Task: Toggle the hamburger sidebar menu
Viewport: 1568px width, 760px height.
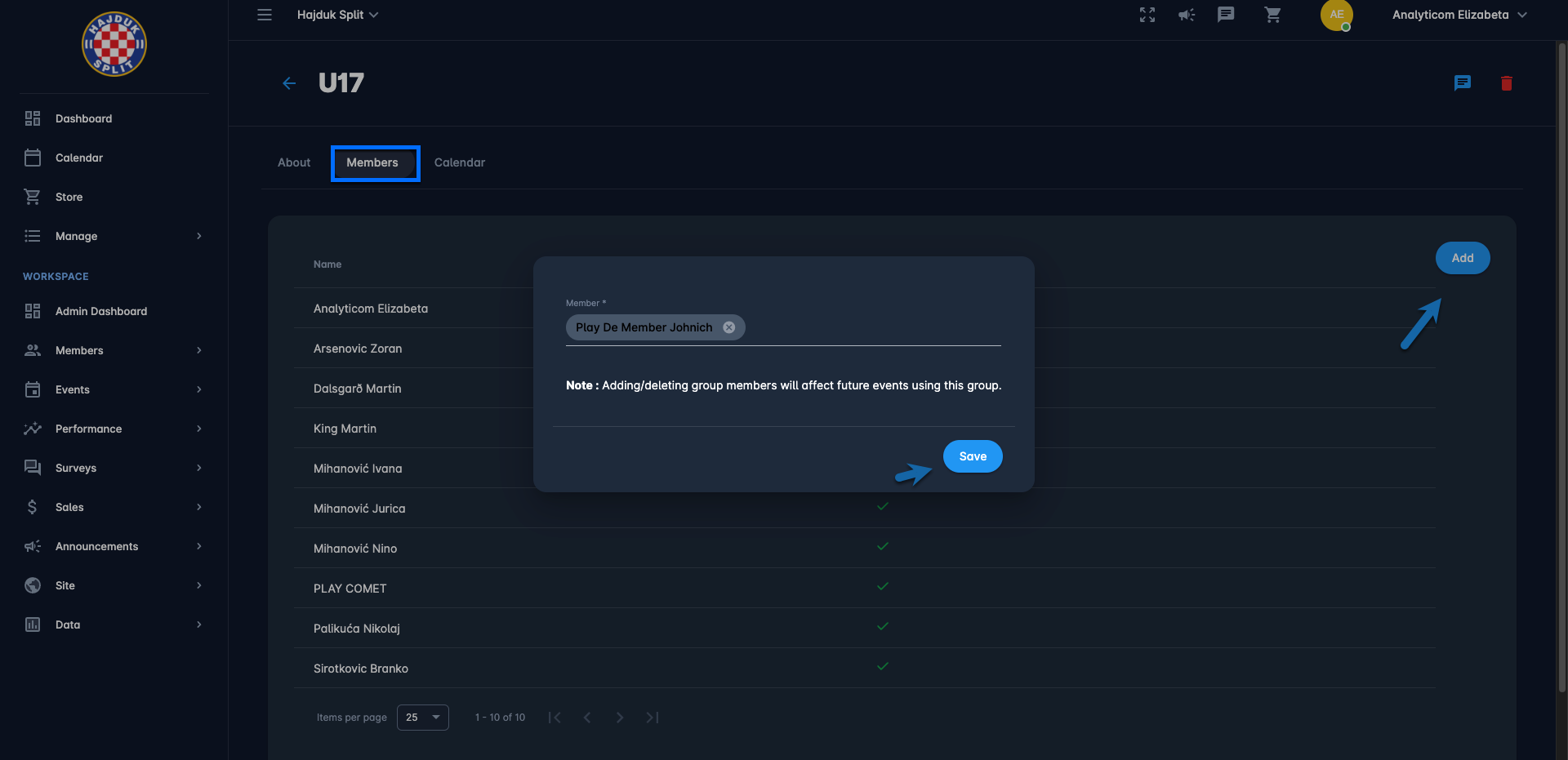Action: (265, 15)
